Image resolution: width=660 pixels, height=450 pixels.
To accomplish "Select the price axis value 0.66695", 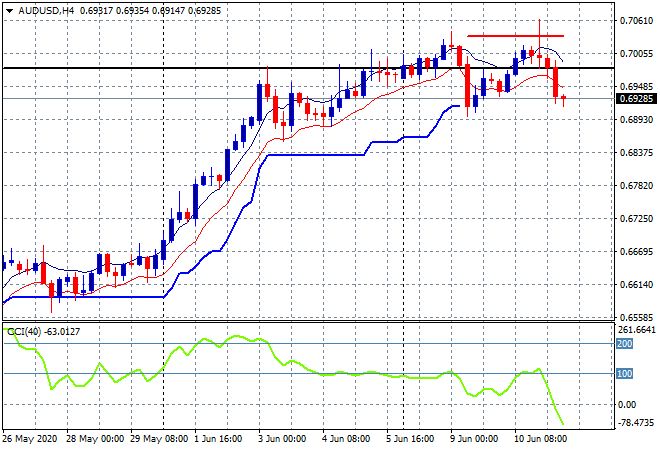I will click(x=636, y=252).
